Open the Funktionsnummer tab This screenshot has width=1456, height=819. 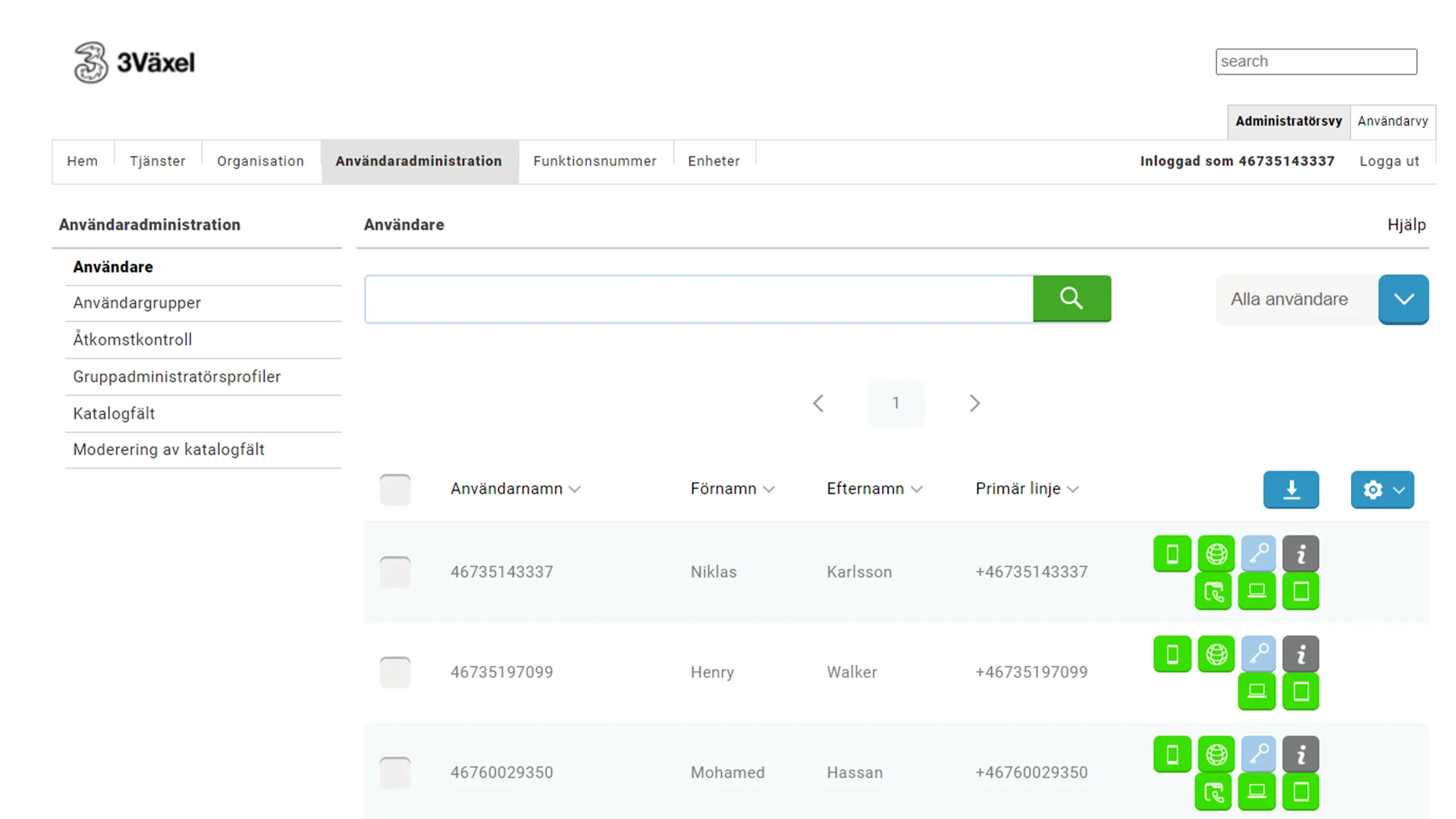coord(595,162)
